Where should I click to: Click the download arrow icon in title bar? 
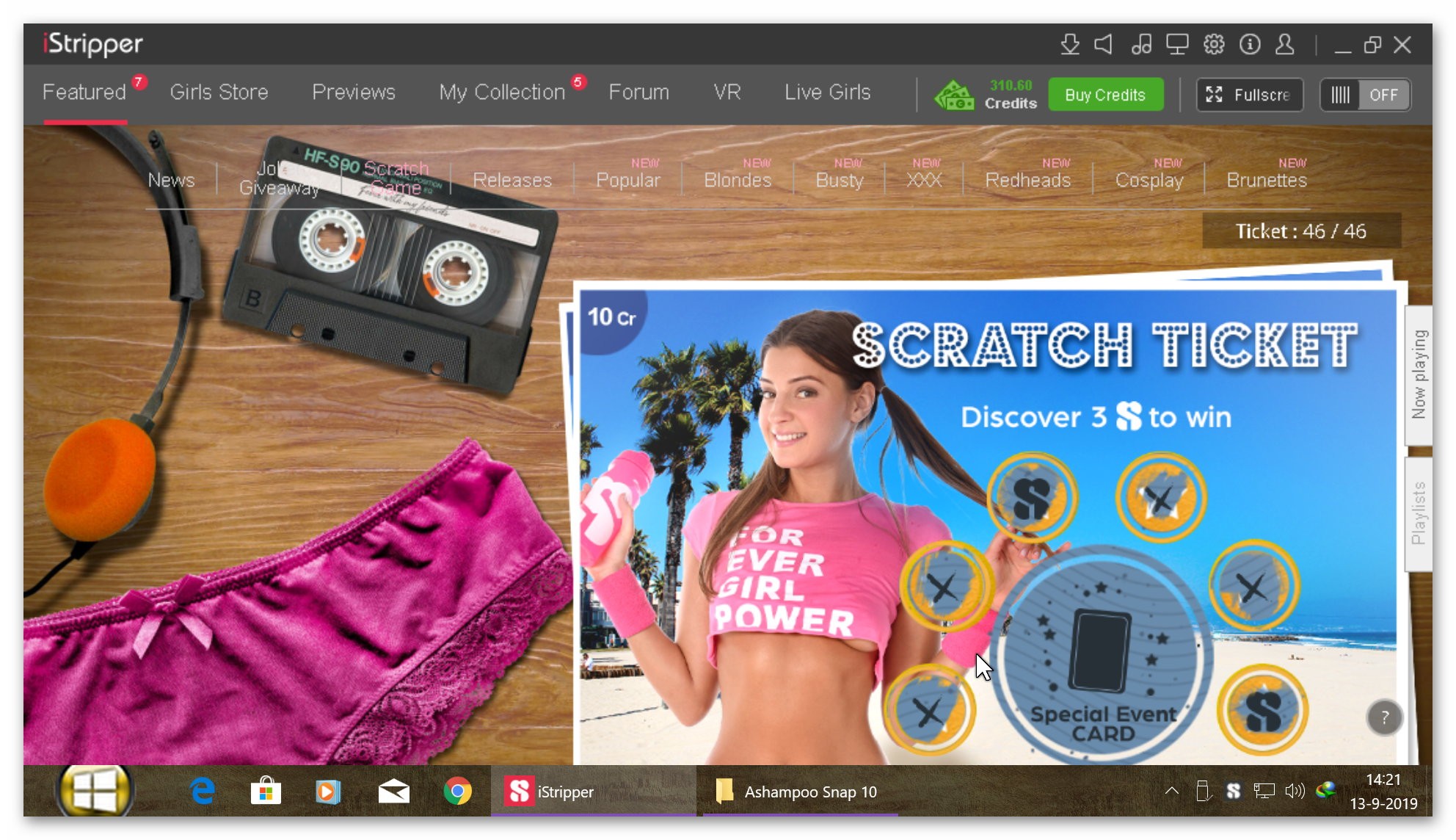[1070, 45]
